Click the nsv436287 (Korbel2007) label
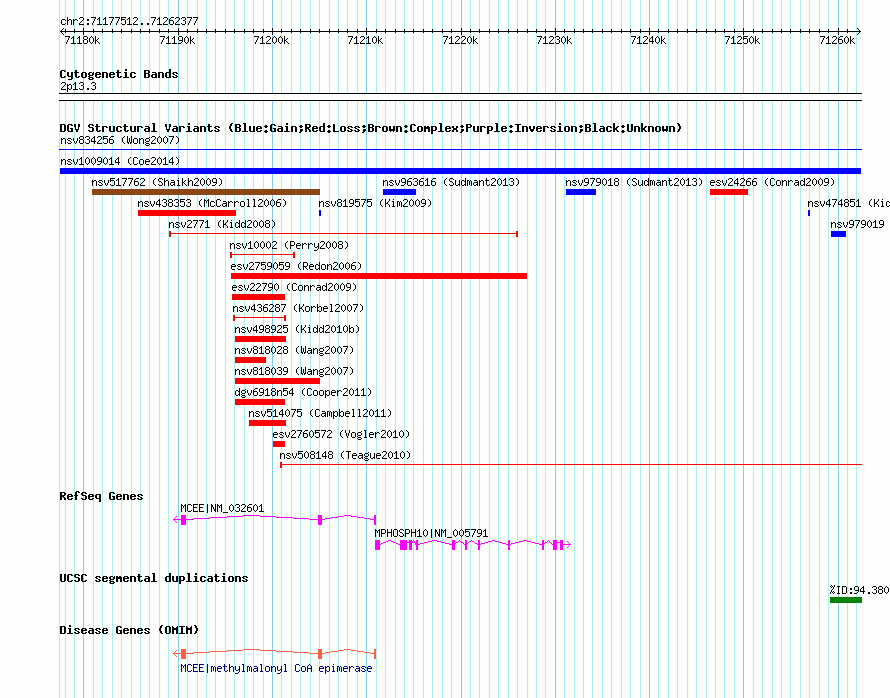The image size is (890, 698). pos(298,308)
